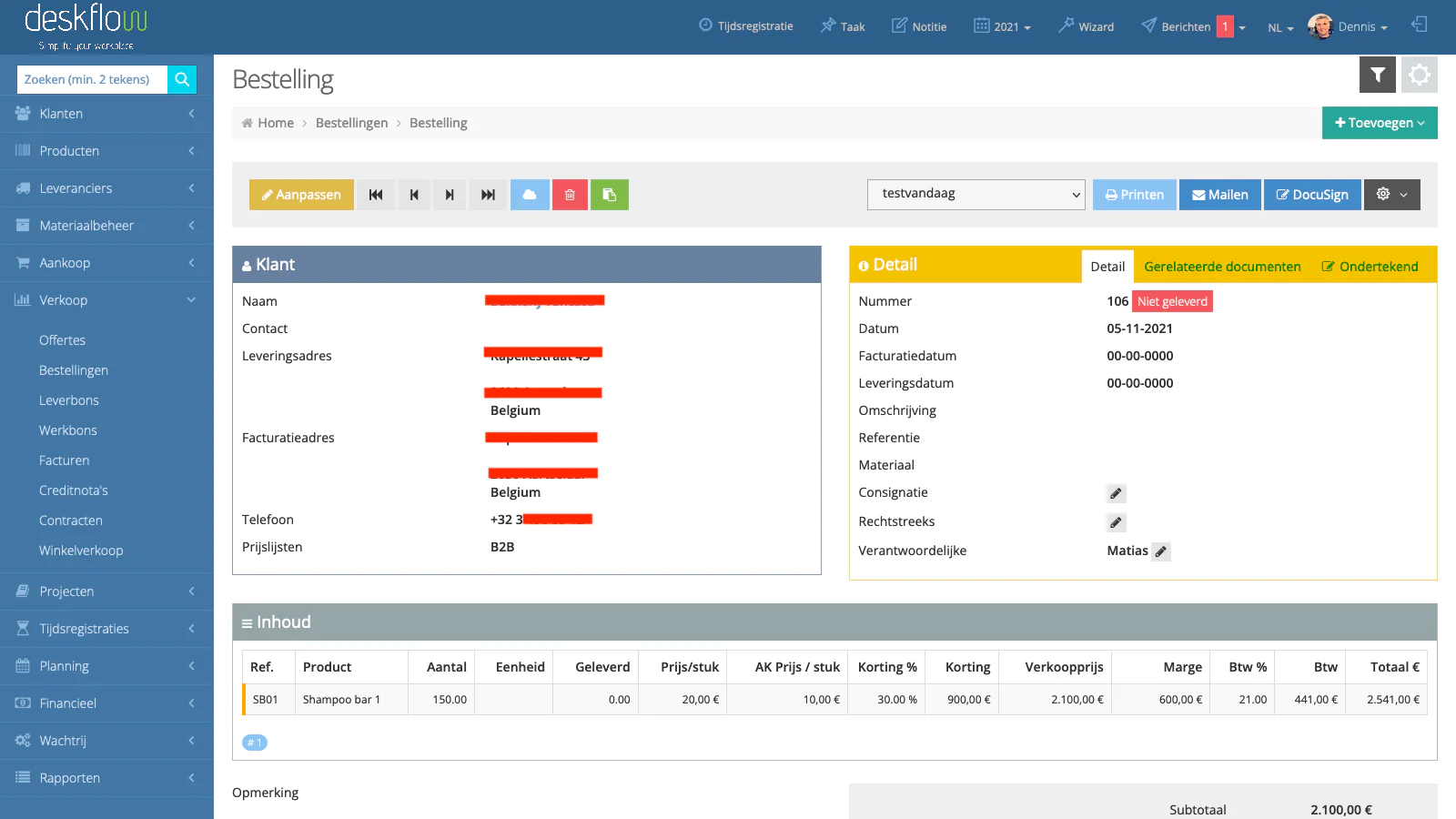Edit Verantwoordelijke Matias with pencil
Screen dimensions: 1456x819
1160,551
